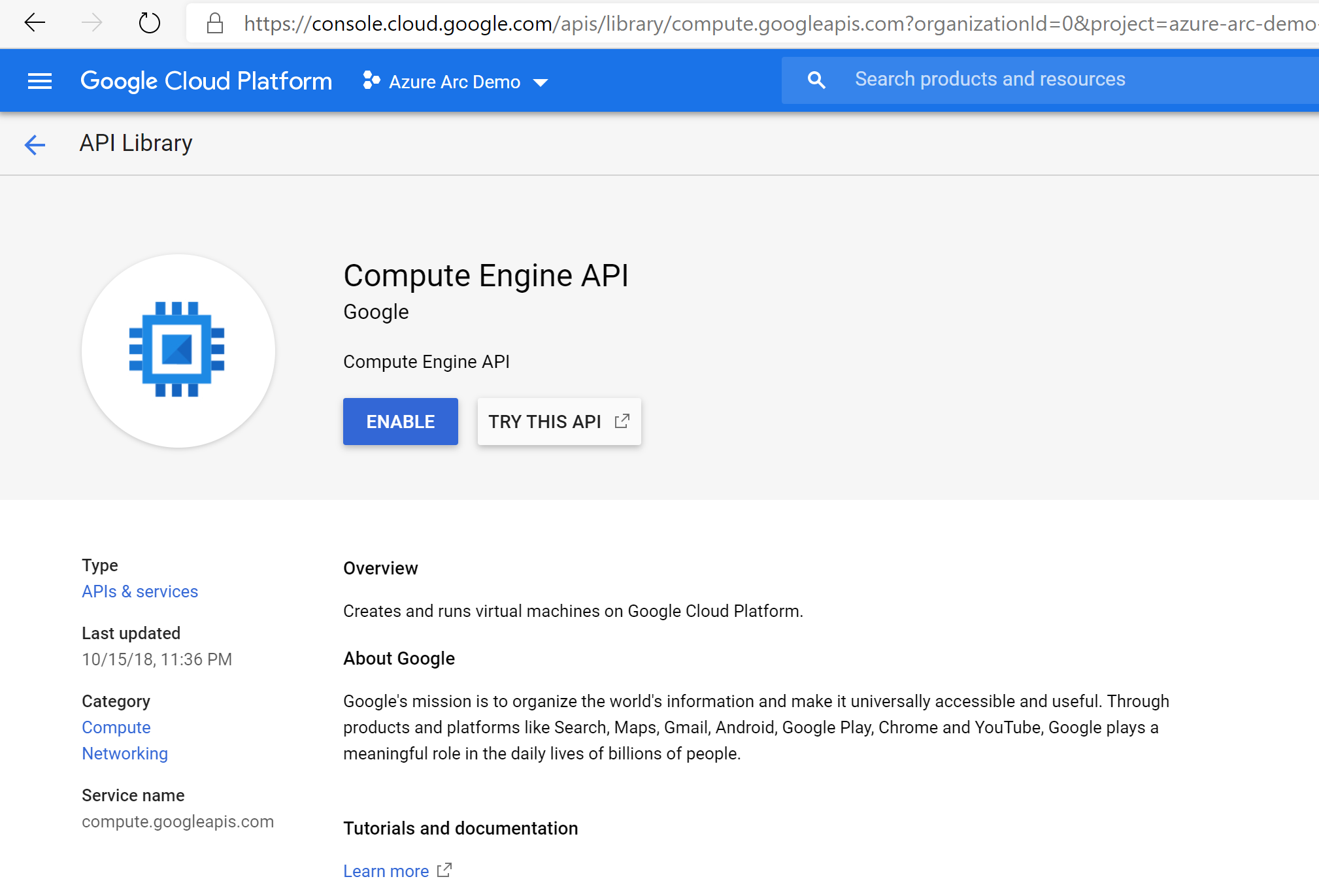Open the APIs & services link
Image resolution: width=1319 pixels, height=896 pixels.
pos(140,591)
